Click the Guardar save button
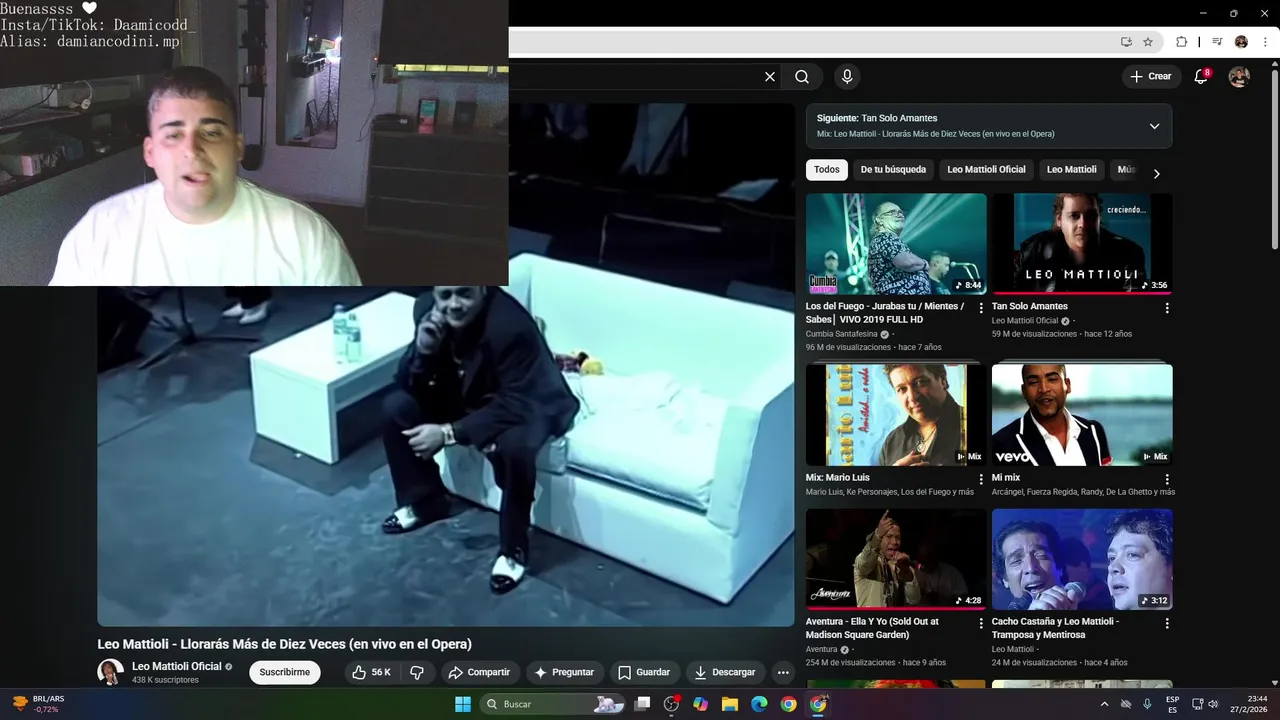Screen dimensions: 1280x720 pyautogui.click(x=644, y=672)
